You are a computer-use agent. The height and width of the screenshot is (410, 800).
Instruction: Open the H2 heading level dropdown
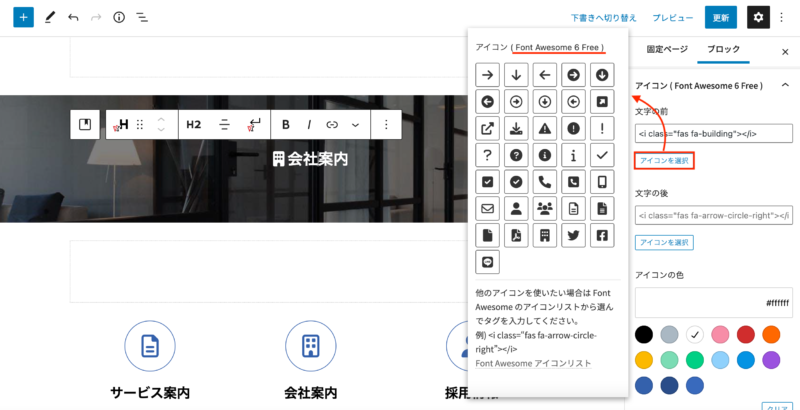194,124
